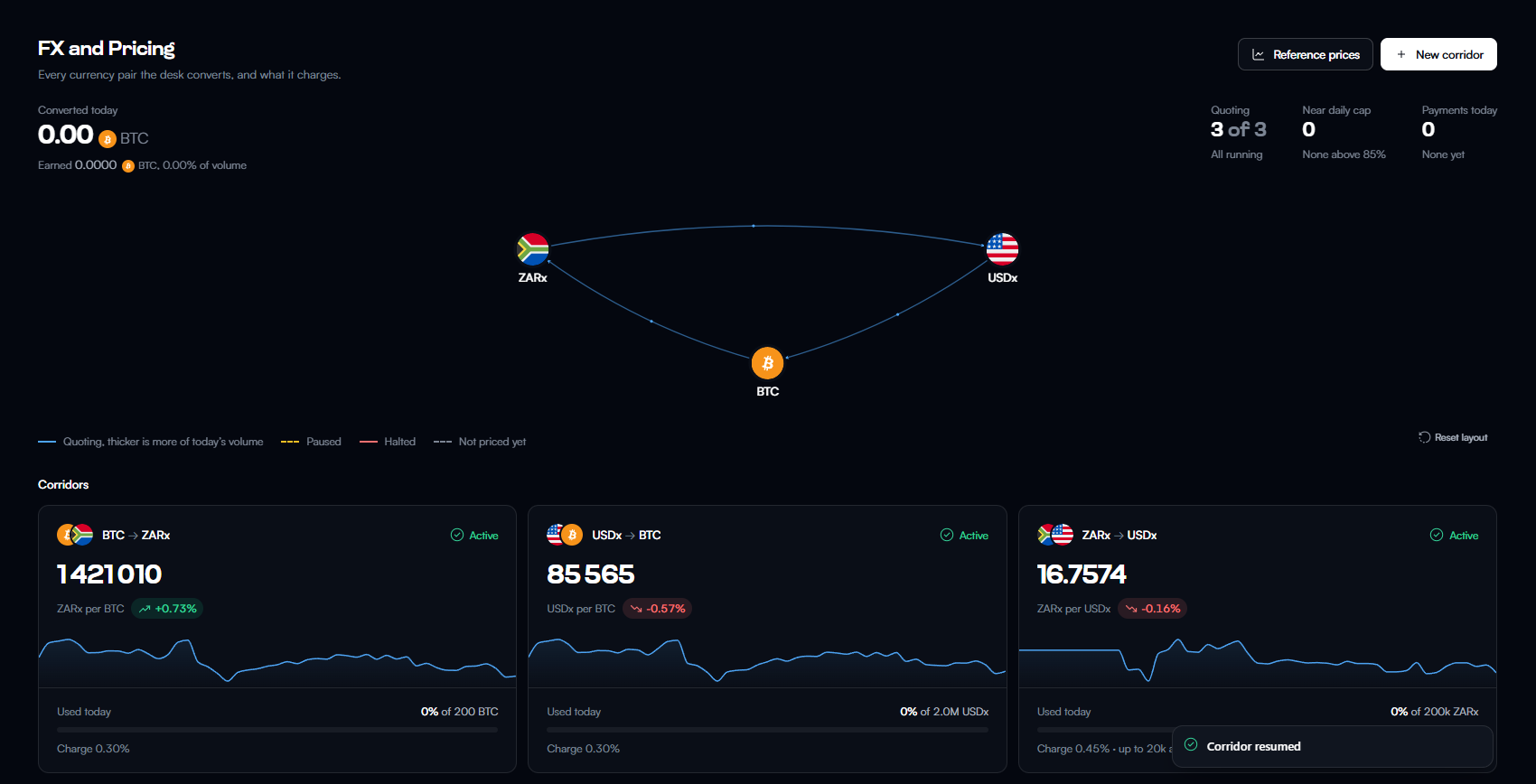Click the bitcoin icon beside Converted today 0.00
Image resolution: width=1536 pixels, height=784 pixels.
[108, 139]
